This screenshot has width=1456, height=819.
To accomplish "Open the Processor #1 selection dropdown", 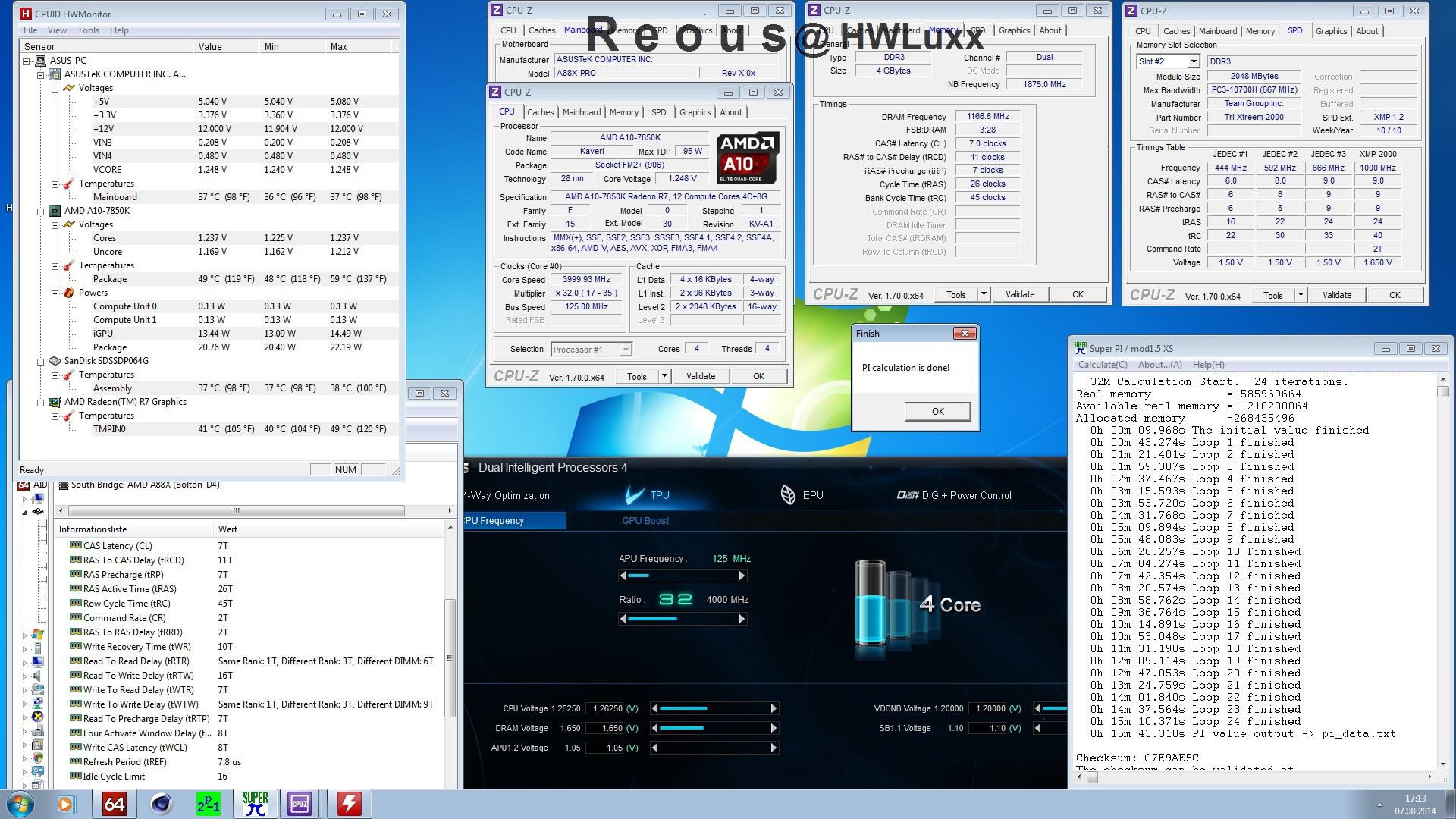I will pos(625,350).
